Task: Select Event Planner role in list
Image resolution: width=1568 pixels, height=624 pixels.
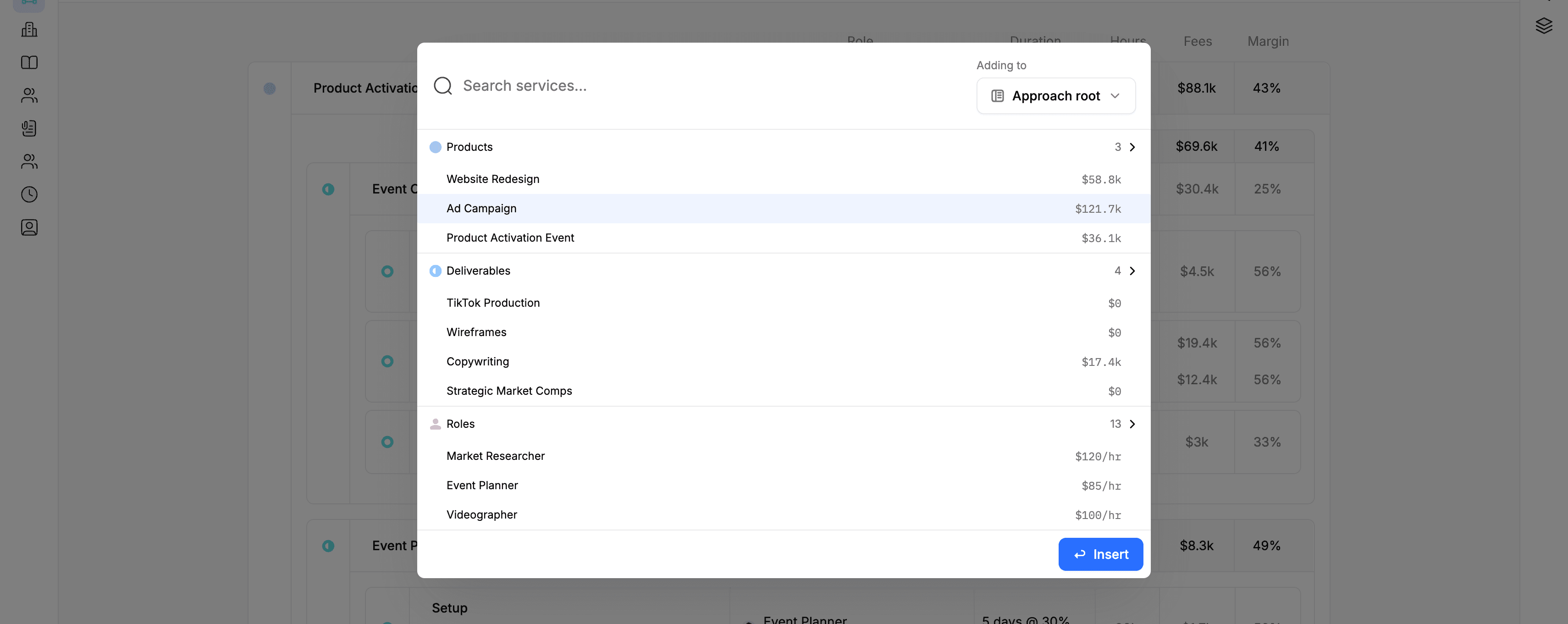Action: tap(784, 485)
